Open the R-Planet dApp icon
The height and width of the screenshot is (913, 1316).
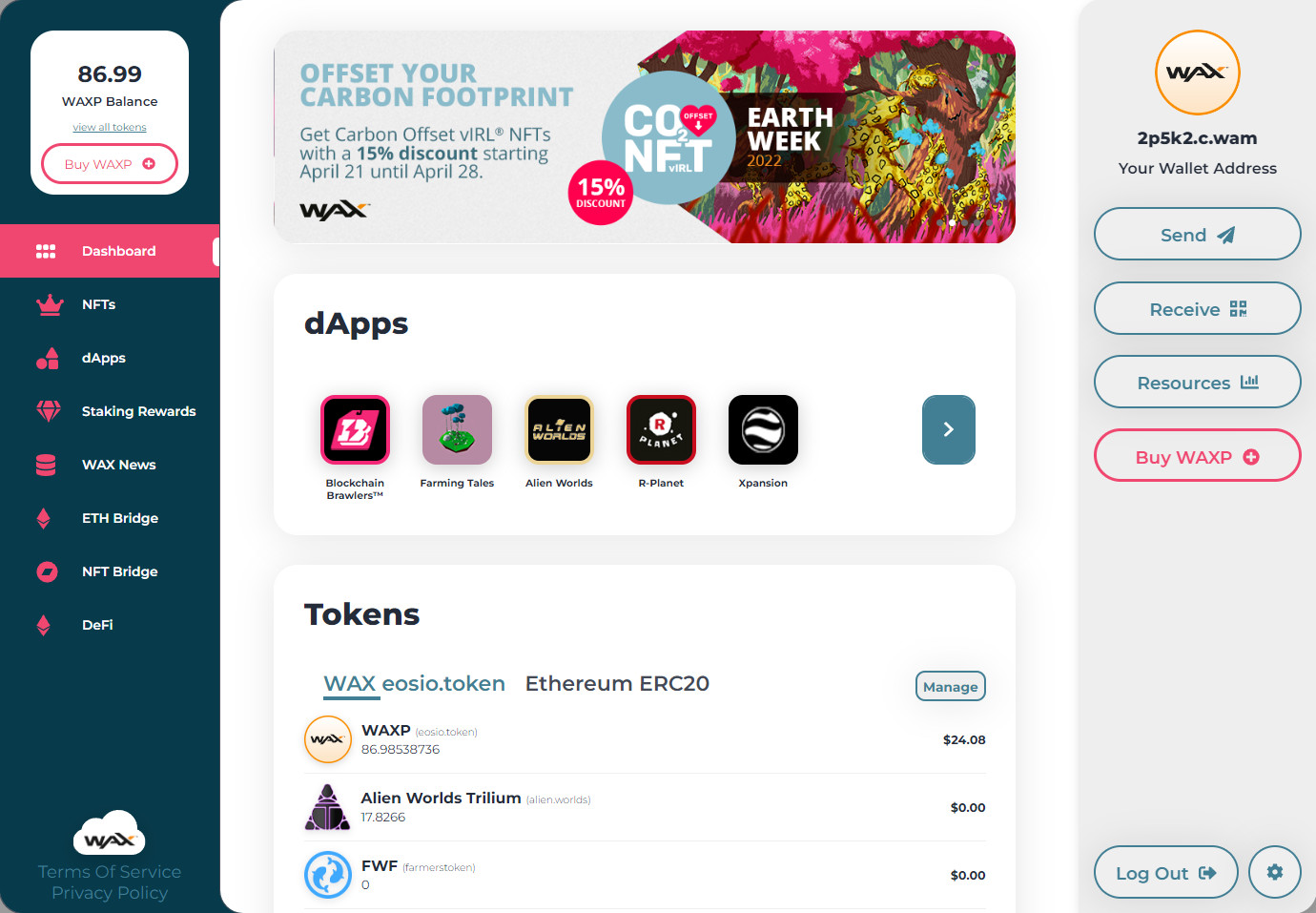pos(661,429)
